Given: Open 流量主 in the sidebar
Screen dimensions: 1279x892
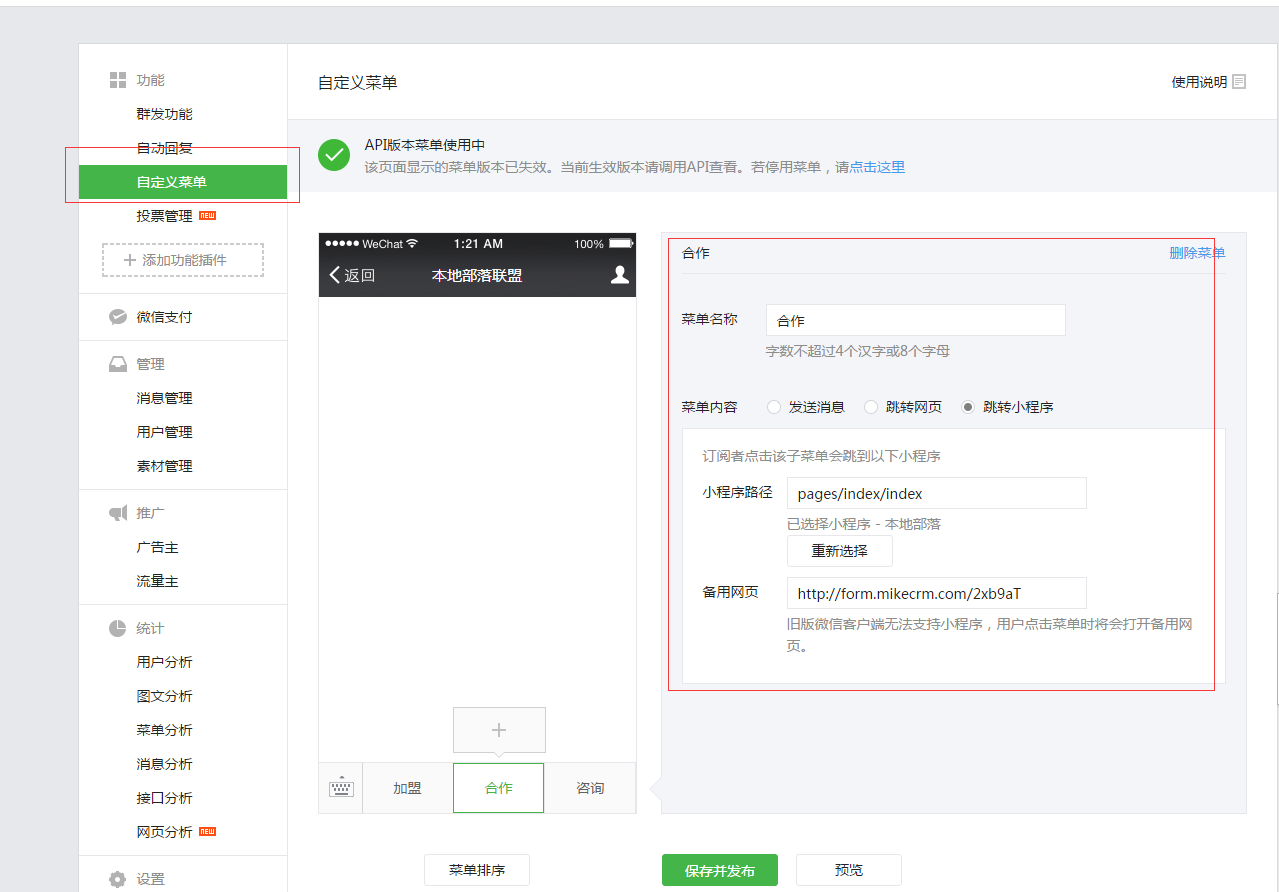Looking at the screenshot, I should (158, 581).
